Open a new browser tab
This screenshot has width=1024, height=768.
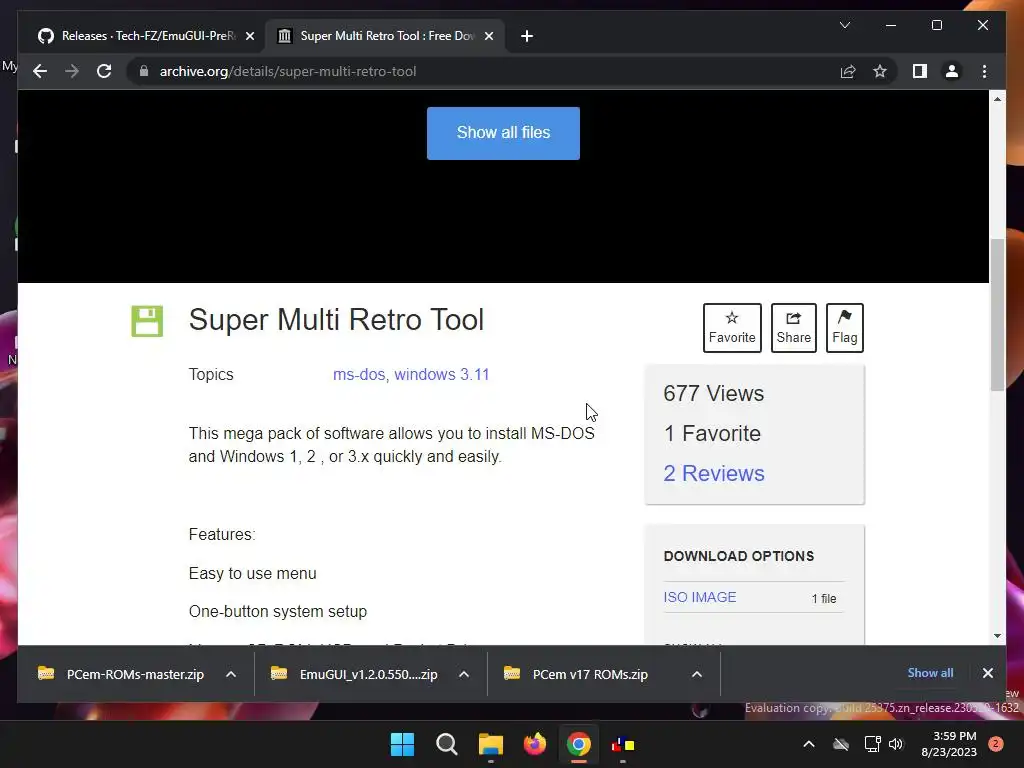coord(527,36)
